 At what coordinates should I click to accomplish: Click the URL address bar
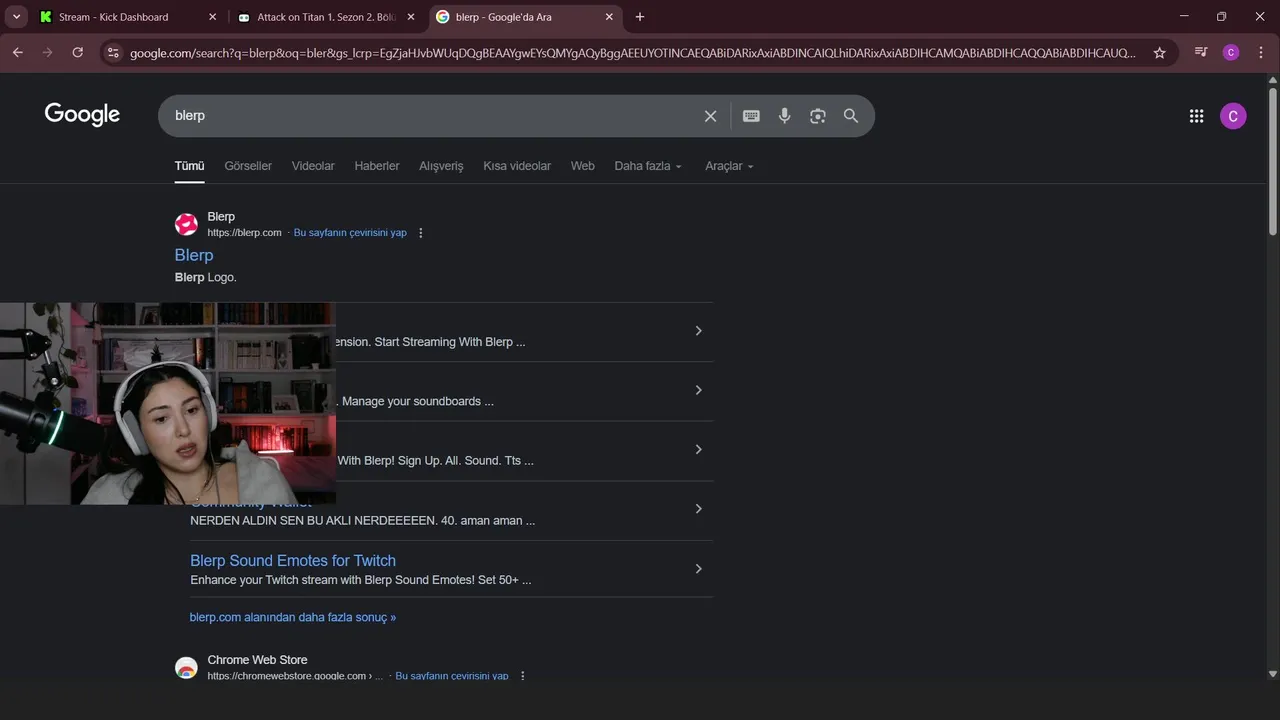[x=632, y=53]
